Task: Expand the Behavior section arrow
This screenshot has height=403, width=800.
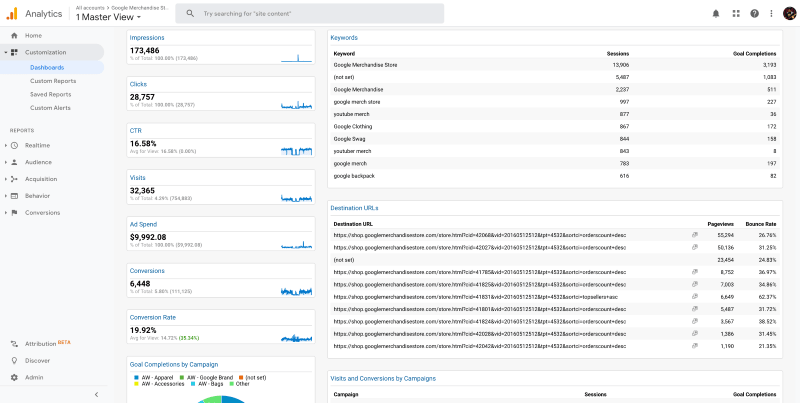Action: tap(5, 196)
